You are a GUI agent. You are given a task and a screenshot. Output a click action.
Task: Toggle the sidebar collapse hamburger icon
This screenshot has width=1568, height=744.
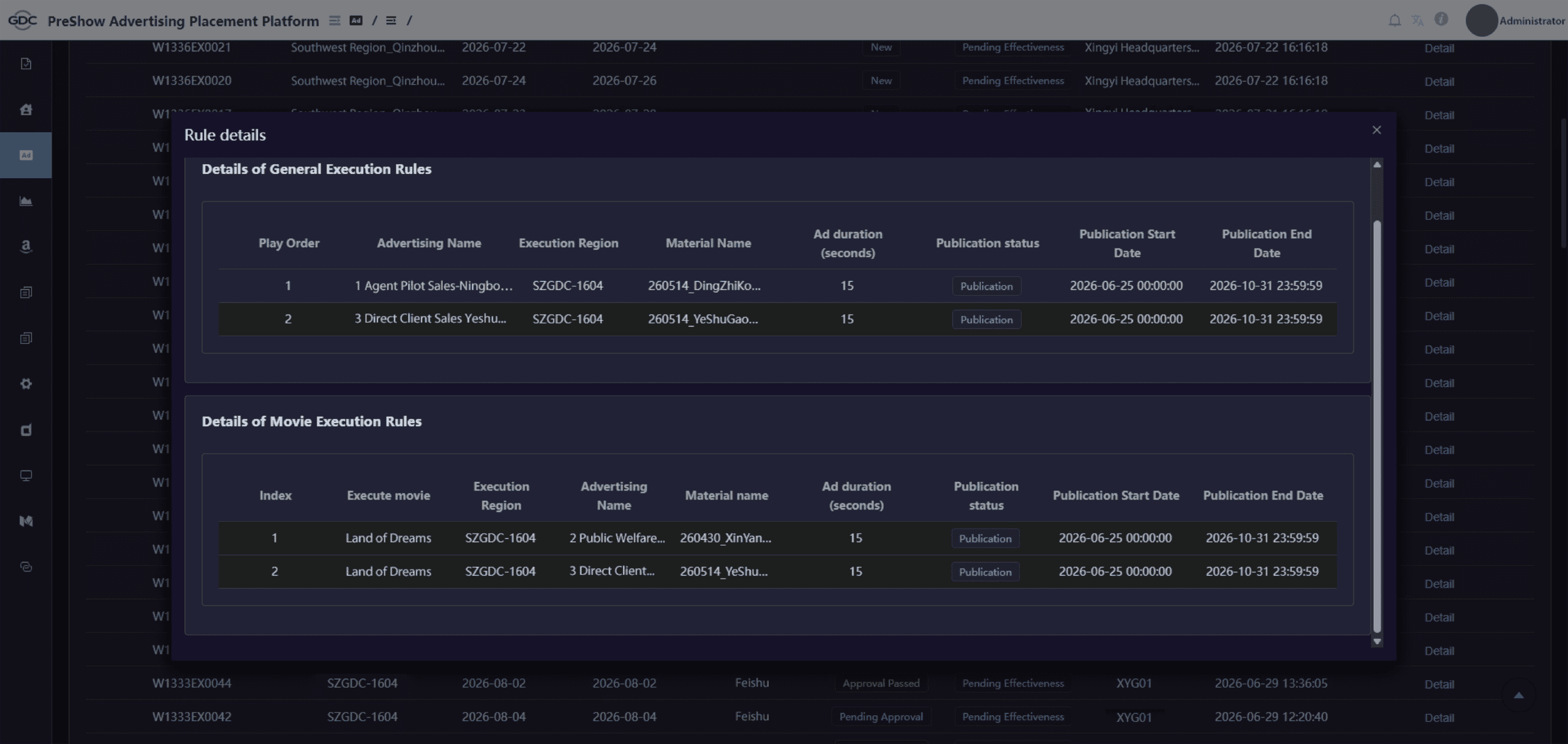coord(334,20)
